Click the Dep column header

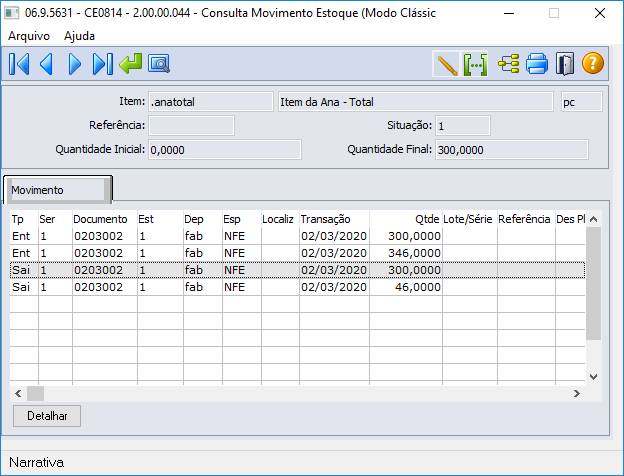pyautogui.click(x=203, y=219)
